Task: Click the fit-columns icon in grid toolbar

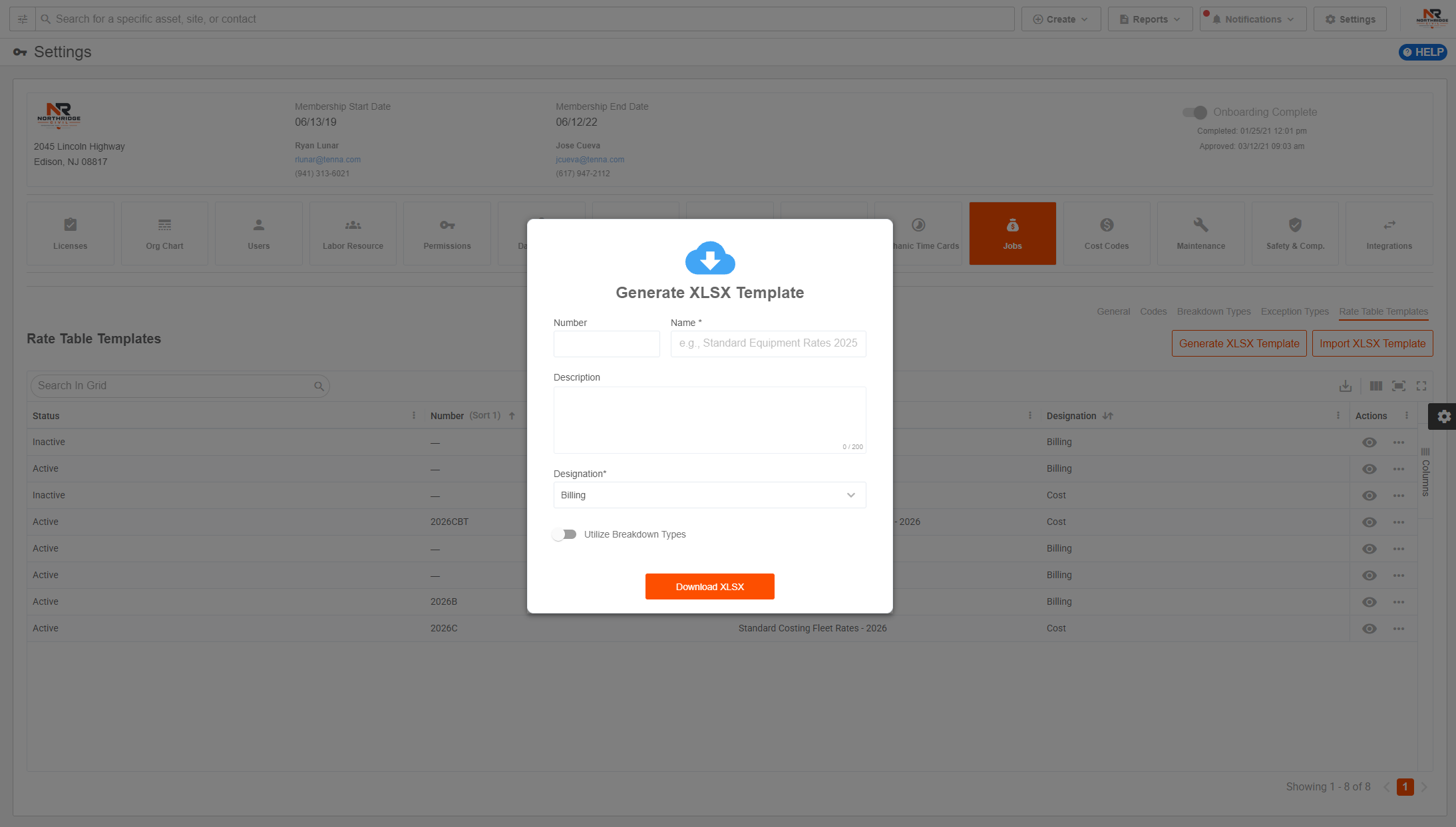Action: [x=1399, y=386]
